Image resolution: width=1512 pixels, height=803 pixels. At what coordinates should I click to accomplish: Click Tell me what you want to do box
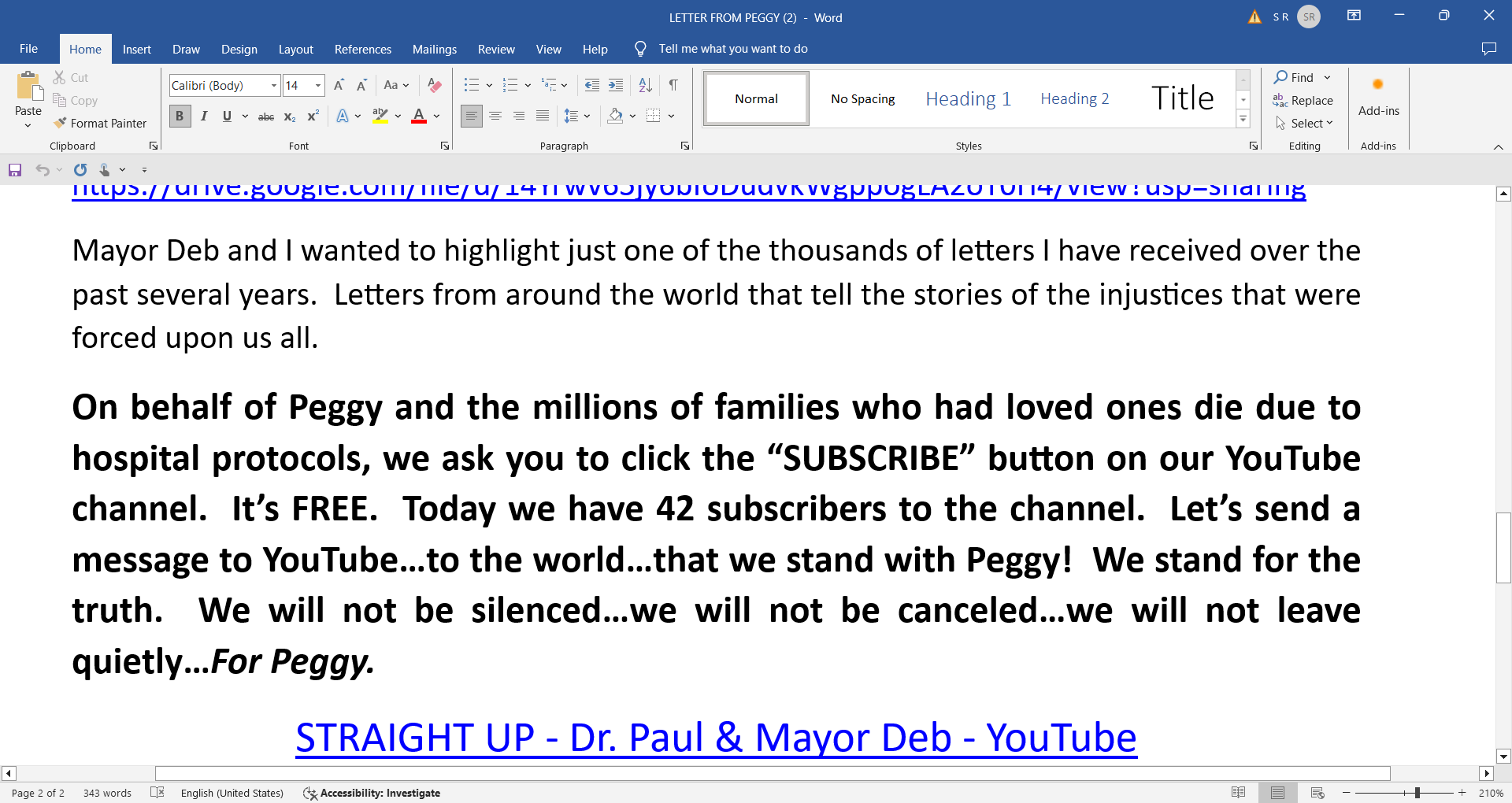[x=733, y=49]
